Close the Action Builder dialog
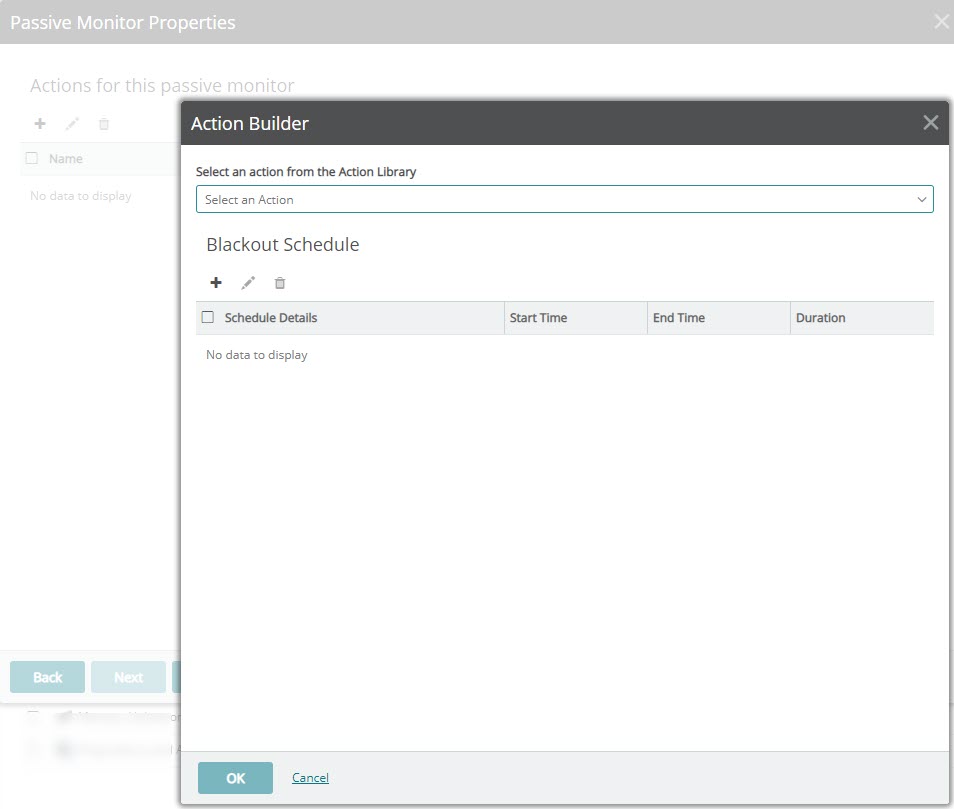 click(930, 122)
